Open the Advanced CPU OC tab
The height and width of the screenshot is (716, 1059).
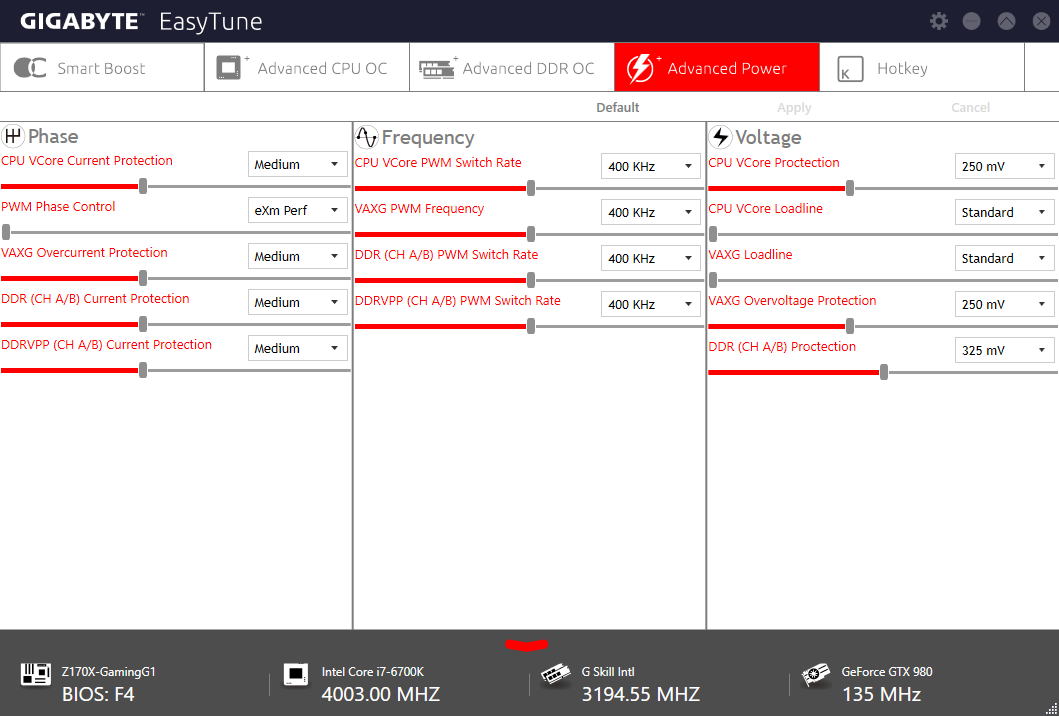pyautogui.click(x=307, y=67)
